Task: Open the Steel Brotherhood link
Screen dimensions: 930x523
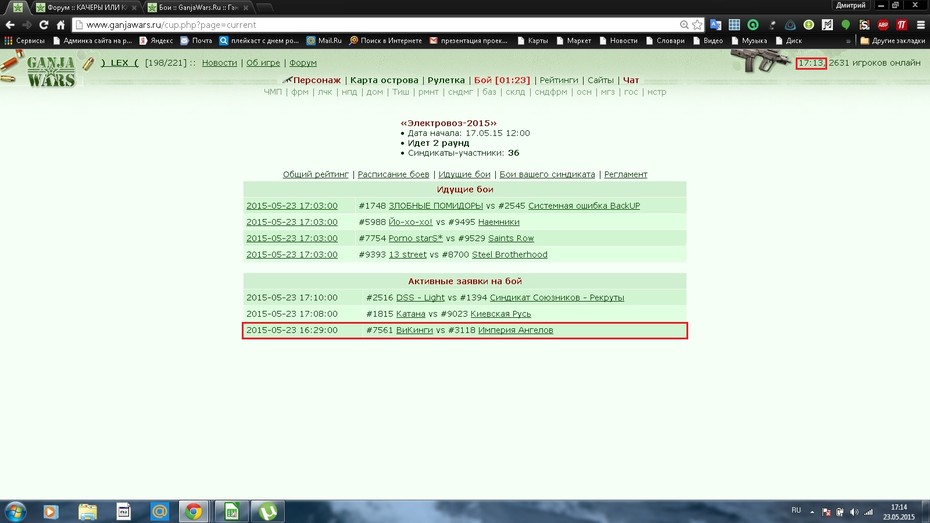Action: [509, 254]
